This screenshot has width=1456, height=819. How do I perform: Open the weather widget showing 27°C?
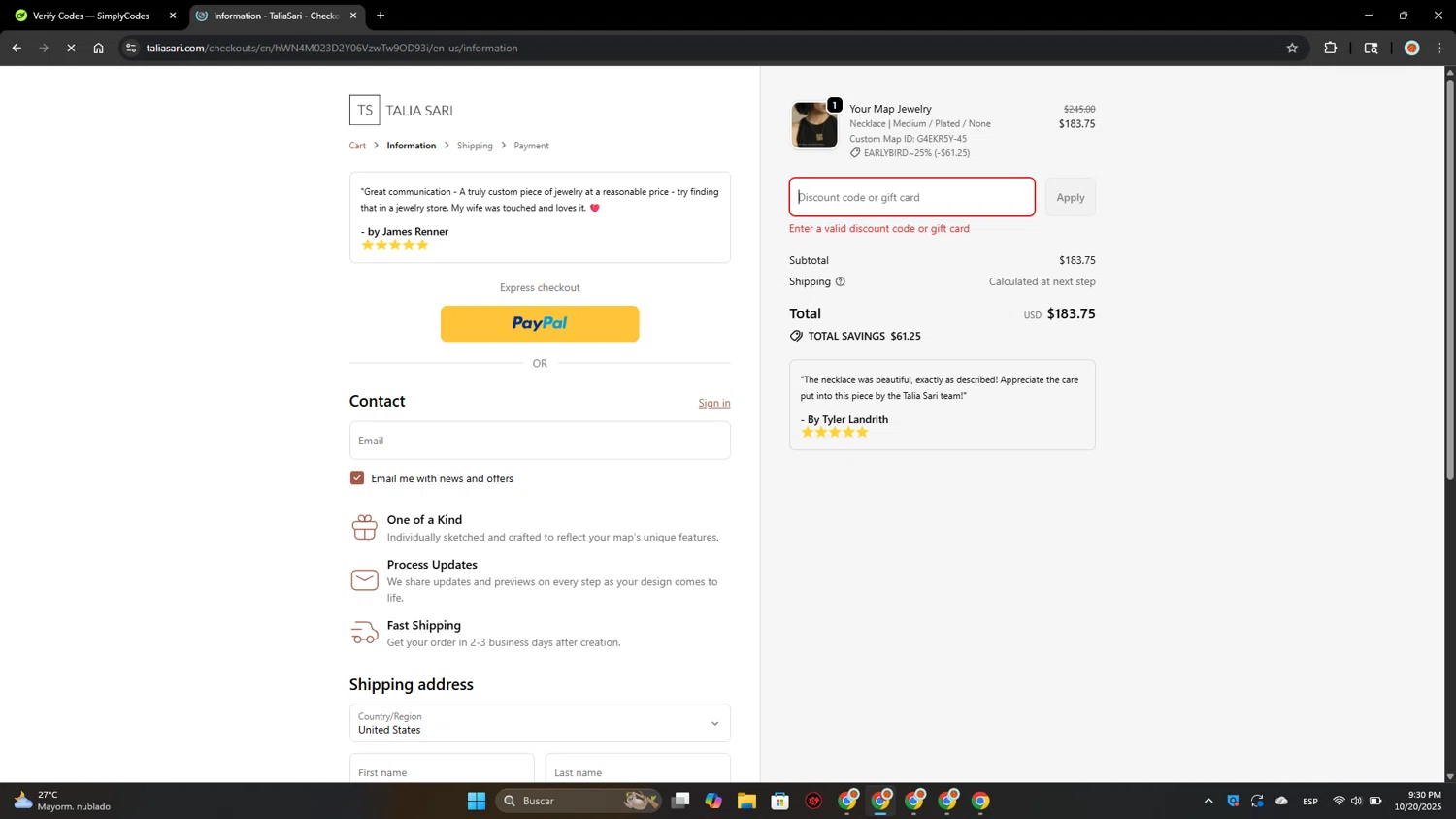[x=62, y=801]
